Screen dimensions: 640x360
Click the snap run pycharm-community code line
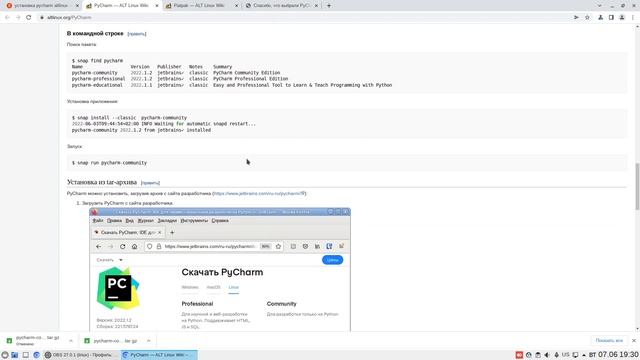pos(109,162)
